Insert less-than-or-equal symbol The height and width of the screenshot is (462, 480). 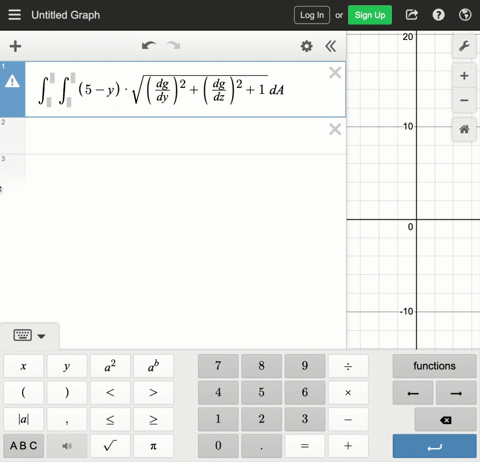click(x=110, y=419)
